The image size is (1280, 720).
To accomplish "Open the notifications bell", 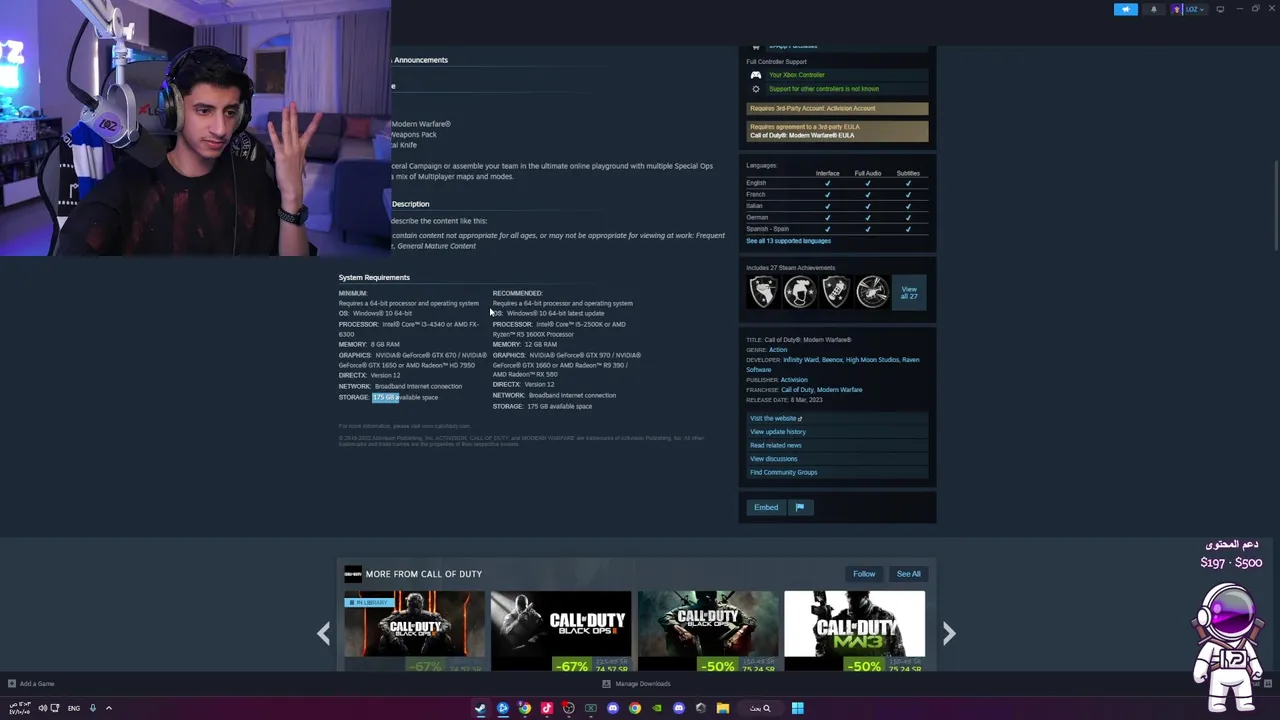I will (x=1153, y=9).
